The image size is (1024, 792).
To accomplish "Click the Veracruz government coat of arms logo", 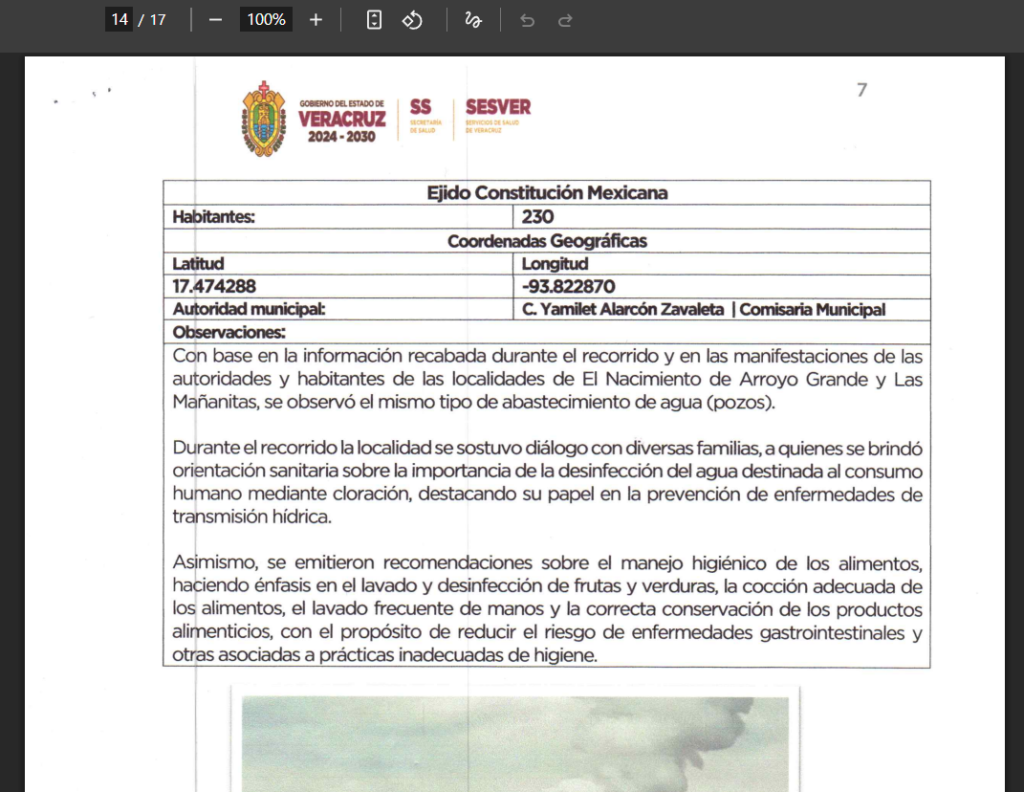I will 264,119.
